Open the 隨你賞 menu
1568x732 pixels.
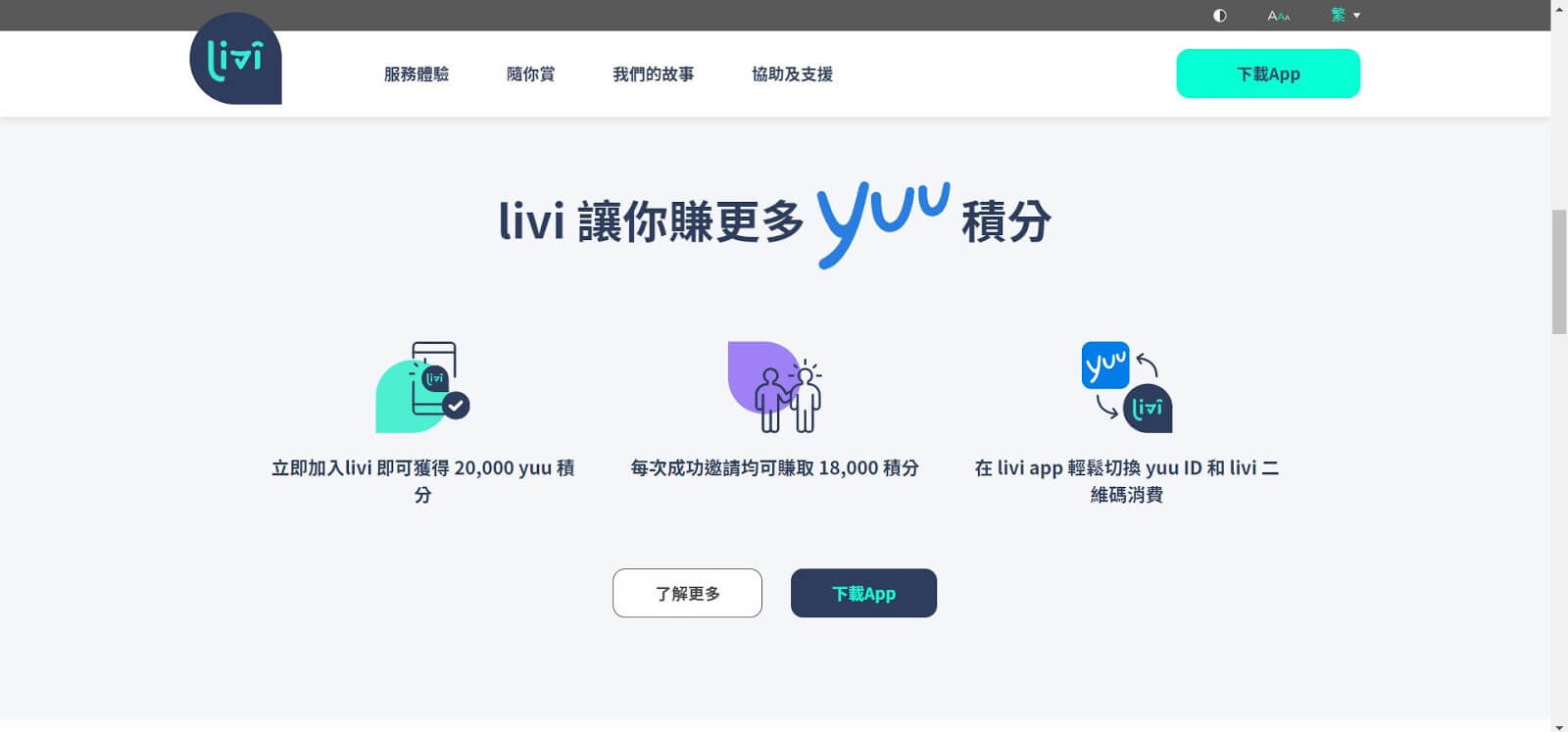point(530,73)
